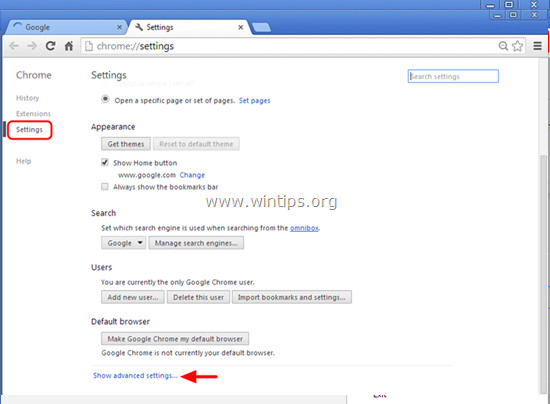
Task: Uncheck Show Home button checkbox
Action: (105, 162)
